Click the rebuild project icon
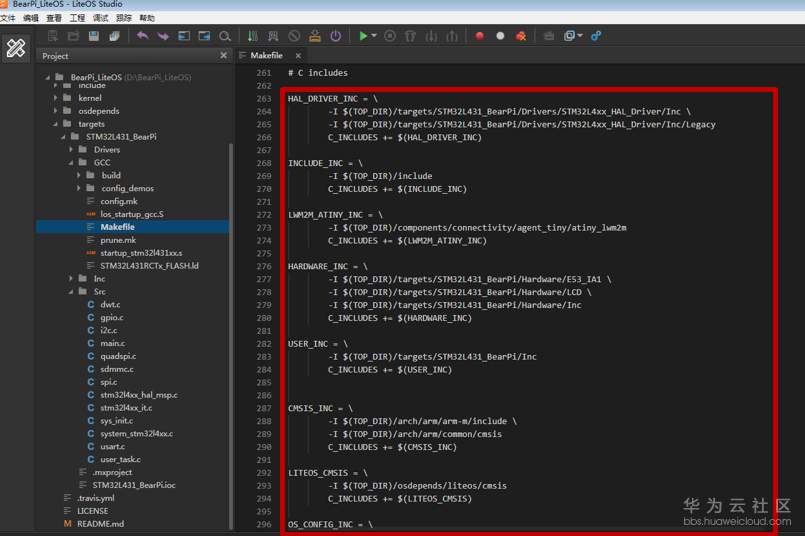This screenshot has width=805, height=536. [x=273, y=36]
